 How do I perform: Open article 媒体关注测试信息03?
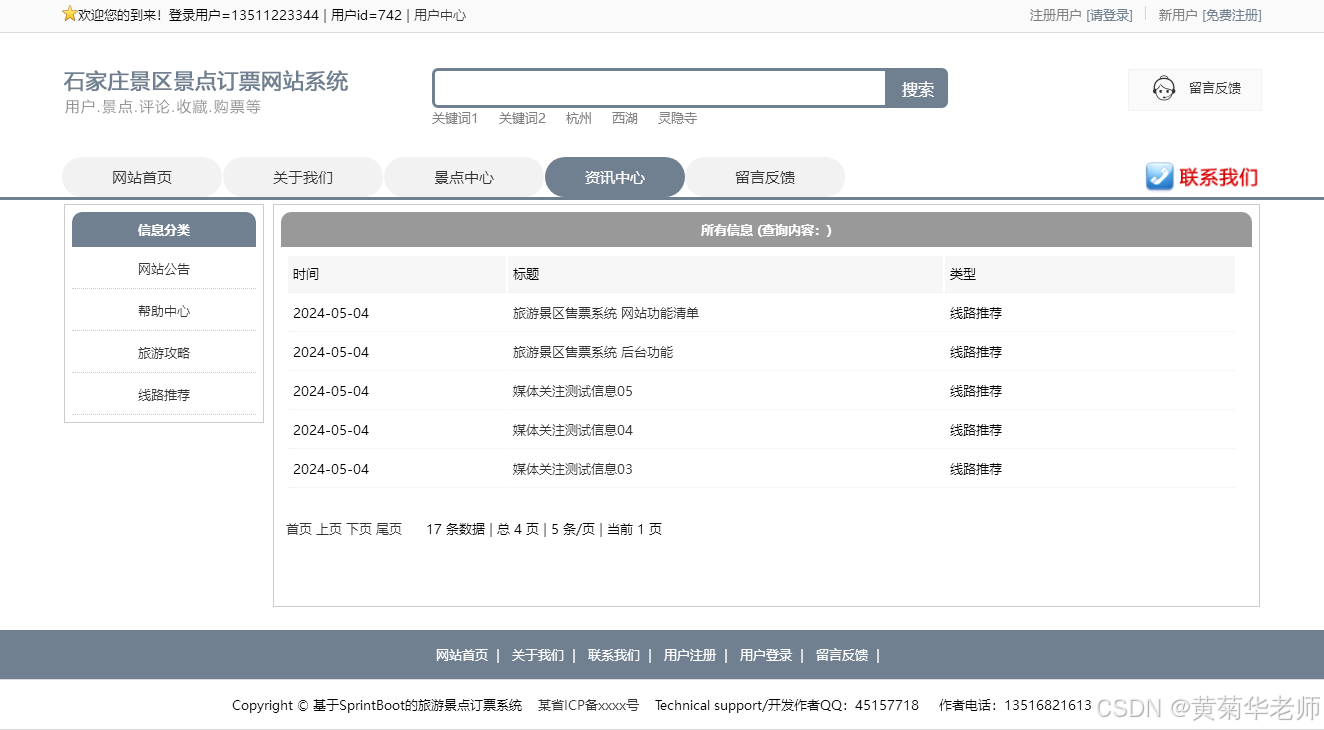[x=573, y=469]
